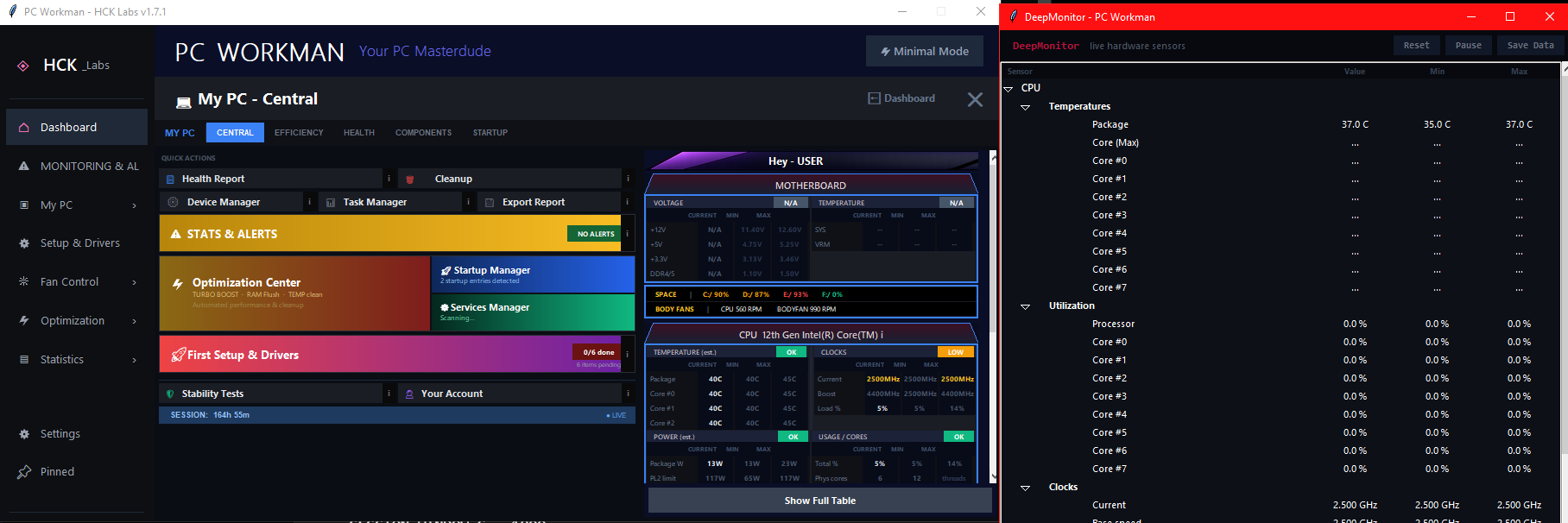Click the Package row in DeepMonitor
Screen dimensions: 1568x523
pyautogui.click(x=1280, y=124)
